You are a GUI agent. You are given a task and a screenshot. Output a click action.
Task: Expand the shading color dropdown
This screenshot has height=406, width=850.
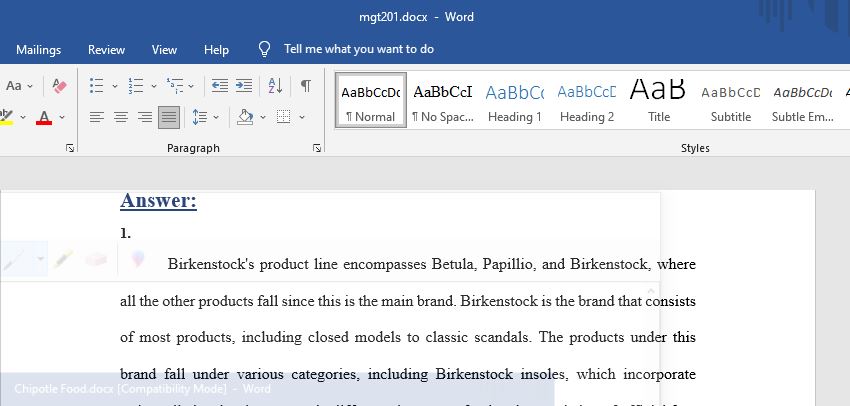[263, 117]
